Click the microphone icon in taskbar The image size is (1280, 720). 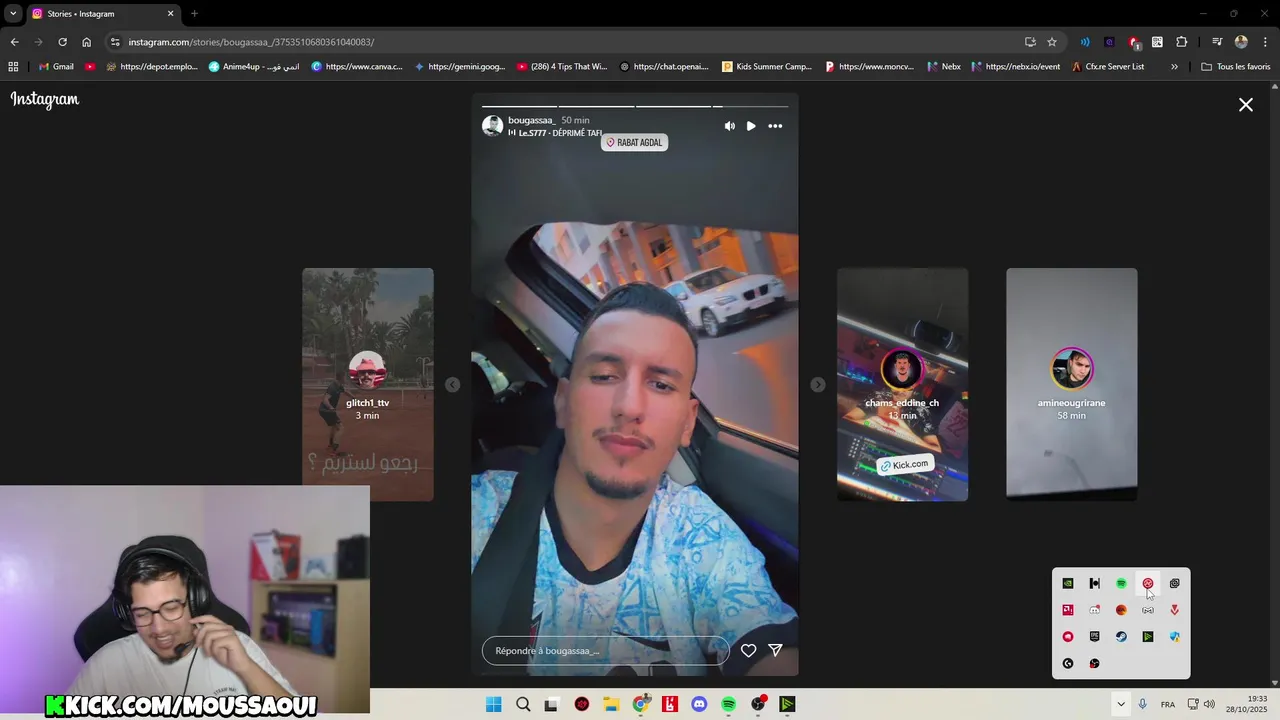click(1142, 704)
